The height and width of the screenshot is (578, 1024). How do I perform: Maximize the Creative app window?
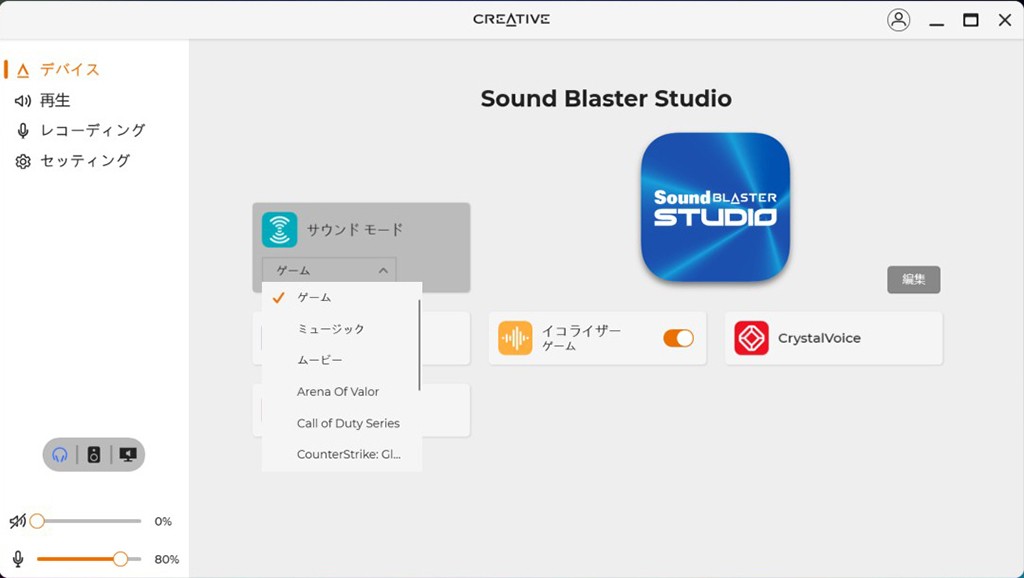(x=971, y=20)
